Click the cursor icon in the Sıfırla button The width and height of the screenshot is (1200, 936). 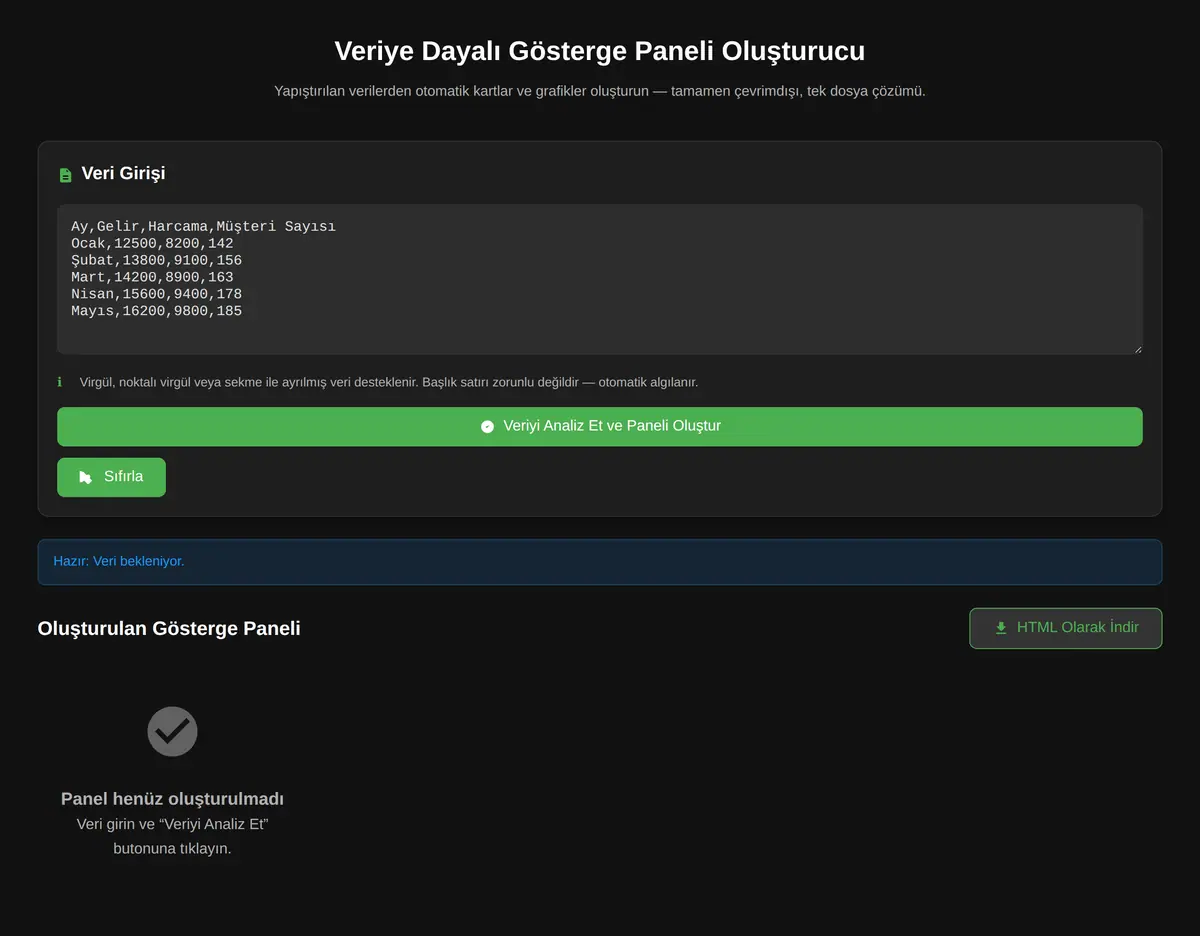click(85, 477)
